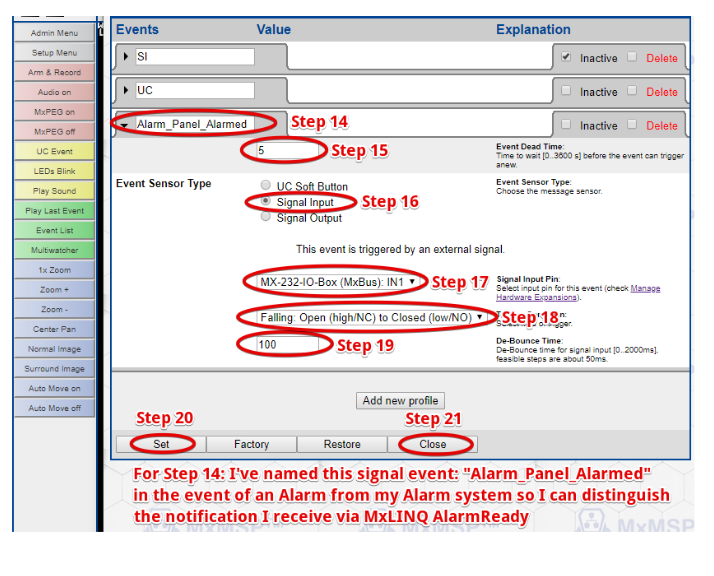The width and height of the screenshot is (714, 576).
Task: Switch to Surround Image view
Action: coord(54,369)
